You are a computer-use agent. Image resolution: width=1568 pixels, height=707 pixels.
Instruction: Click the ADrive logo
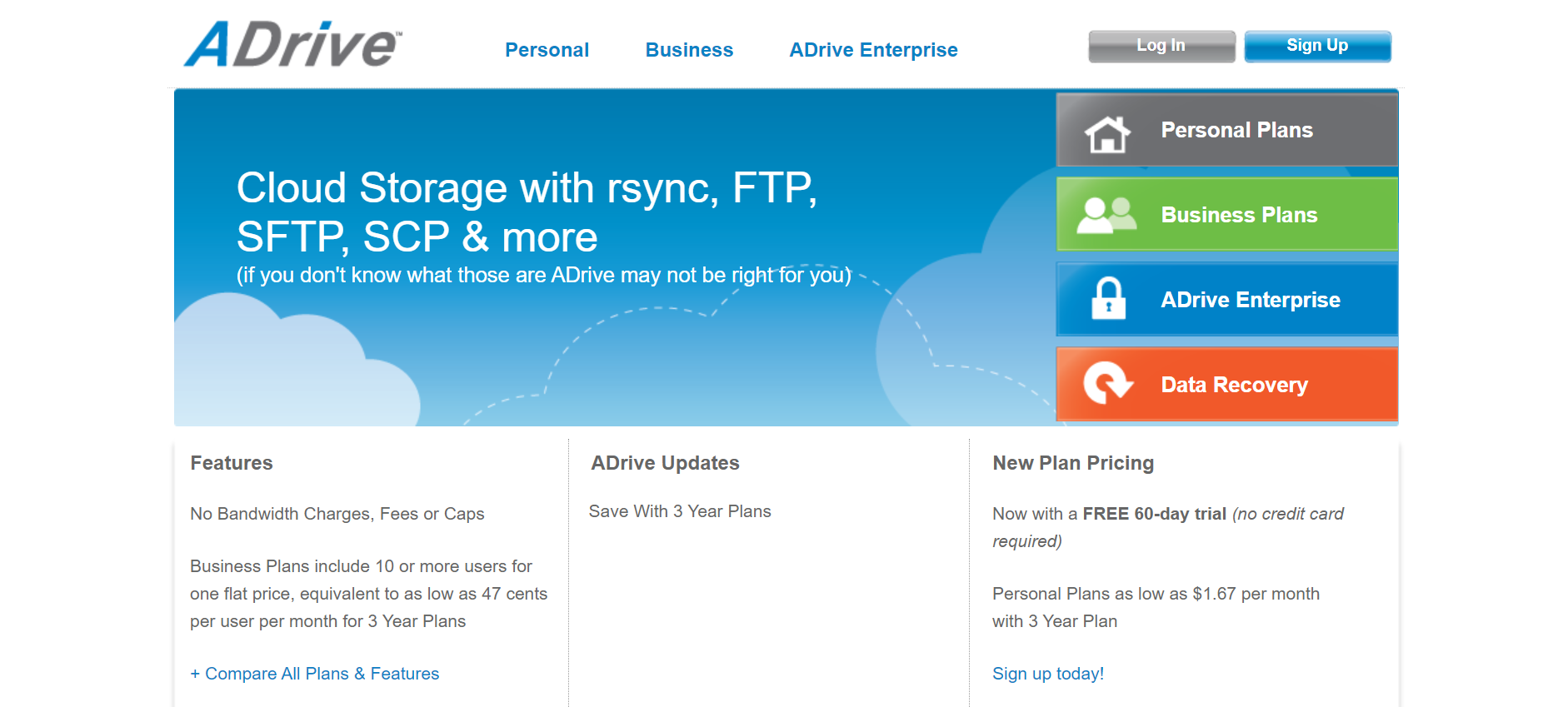click(x=293, y=45)
